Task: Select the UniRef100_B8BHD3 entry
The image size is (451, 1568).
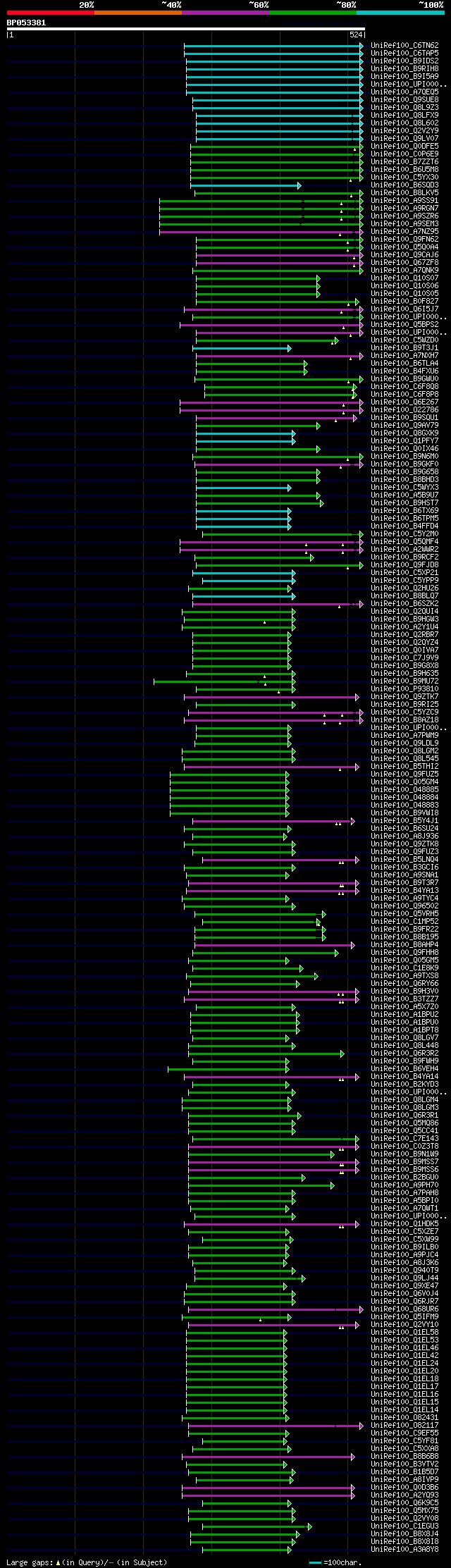Action: 404,480
